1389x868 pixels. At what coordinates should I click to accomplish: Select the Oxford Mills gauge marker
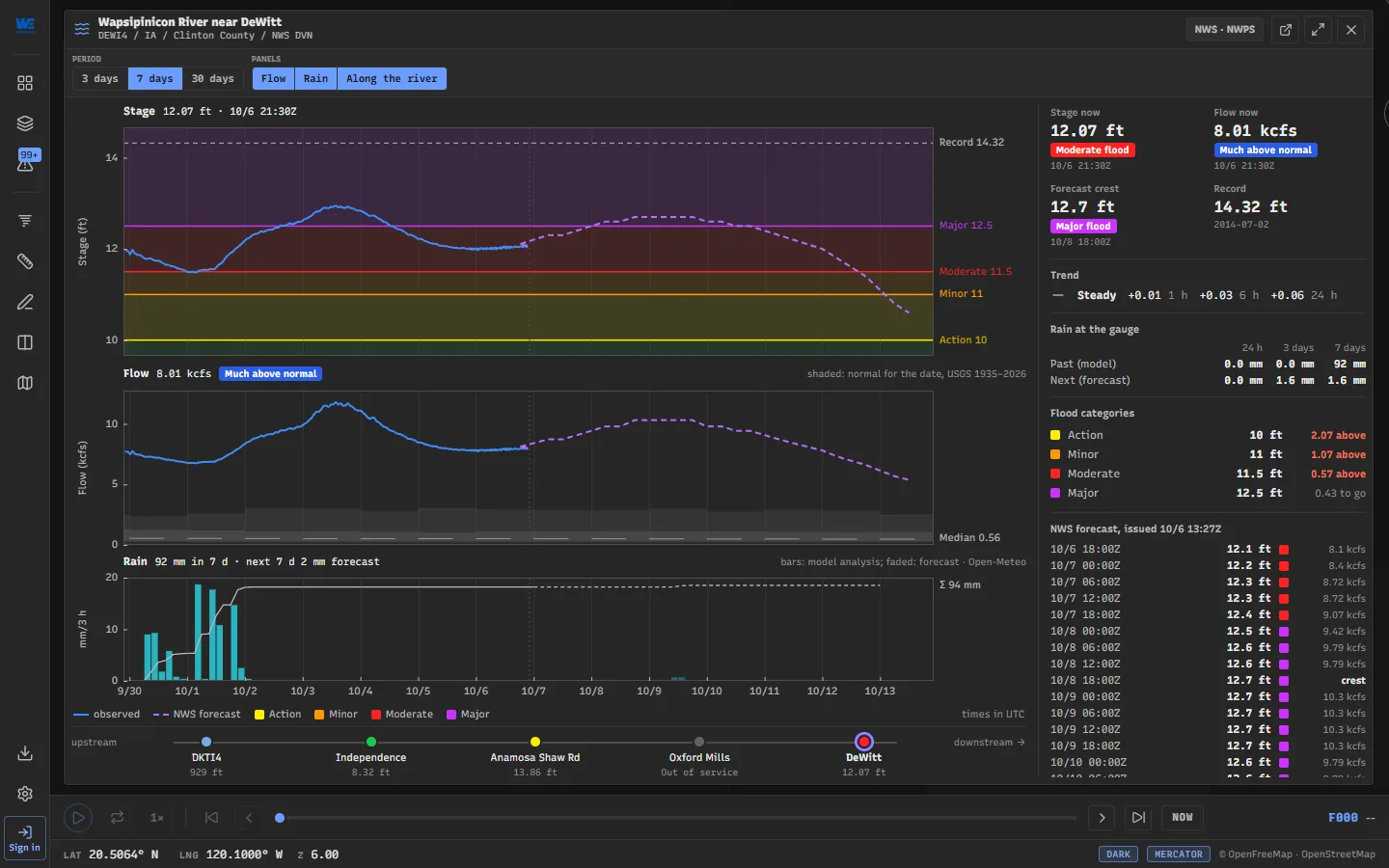coord(699,743)
